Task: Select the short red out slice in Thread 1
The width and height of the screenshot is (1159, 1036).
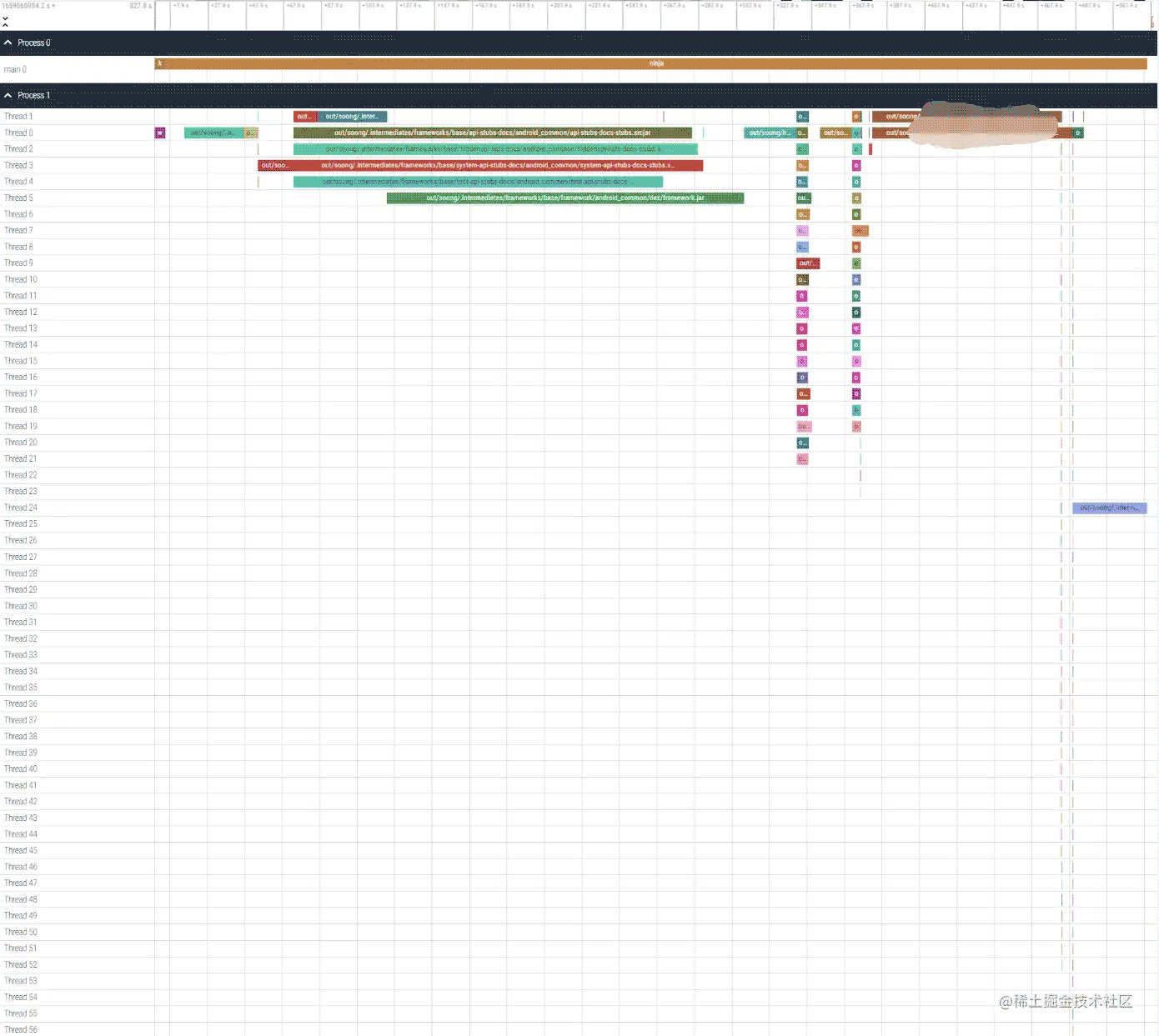Action: tap(305, 117)
